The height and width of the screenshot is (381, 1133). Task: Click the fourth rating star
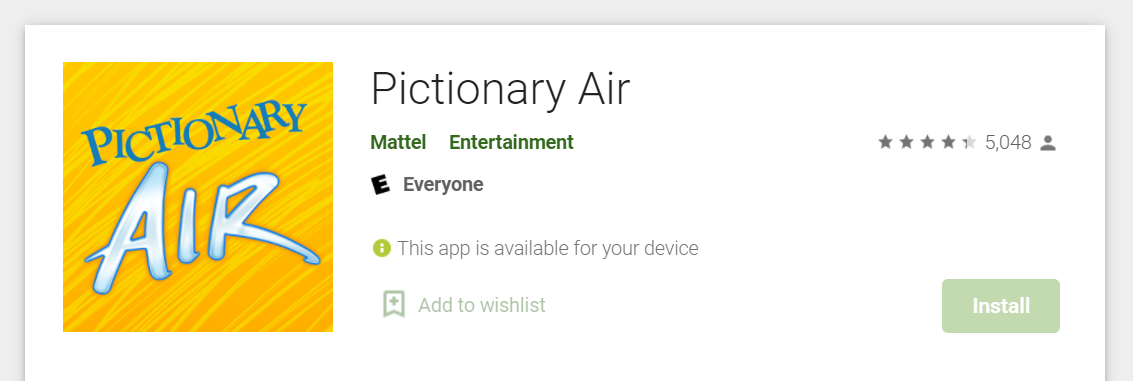tap(948, 142)
